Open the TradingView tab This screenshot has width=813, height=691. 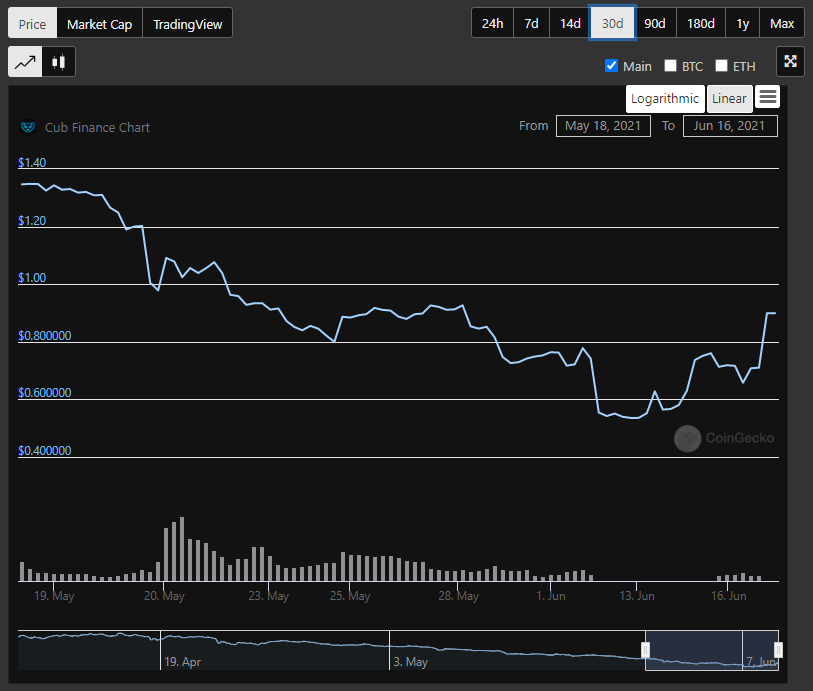click(187, 24)
